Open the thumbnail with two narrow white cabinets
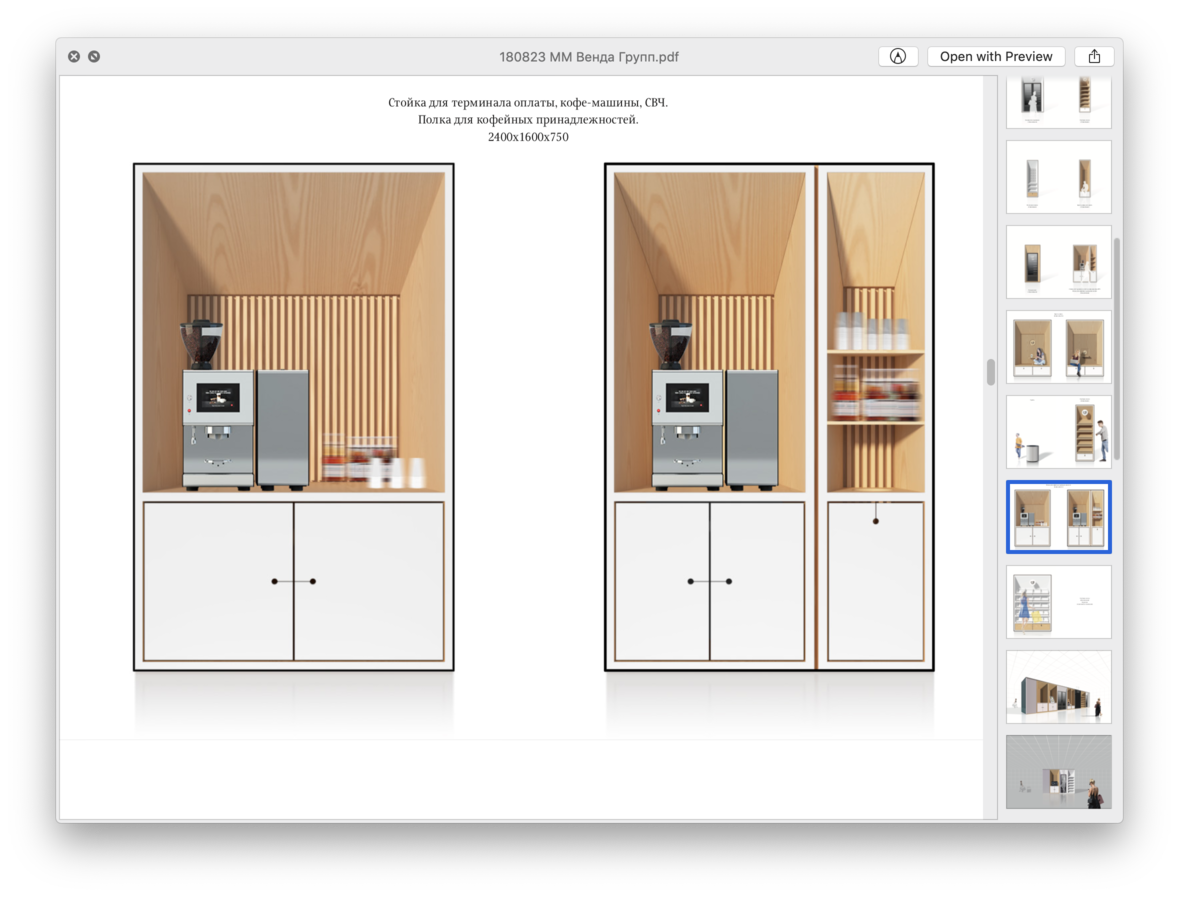Image resolution: width=1179 pixels, height=897 pixels. coord(1058,177)
